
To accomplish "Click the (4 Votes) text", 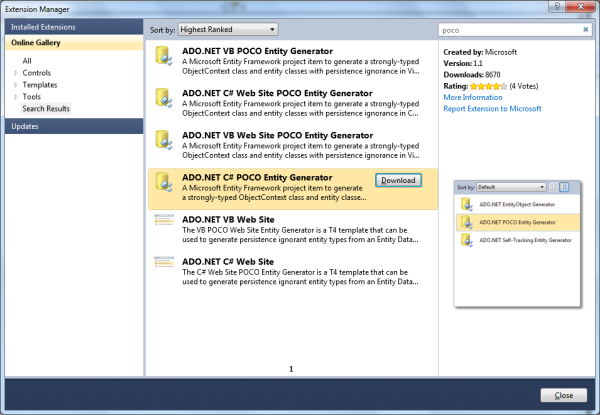I will (x=523, y=86).
